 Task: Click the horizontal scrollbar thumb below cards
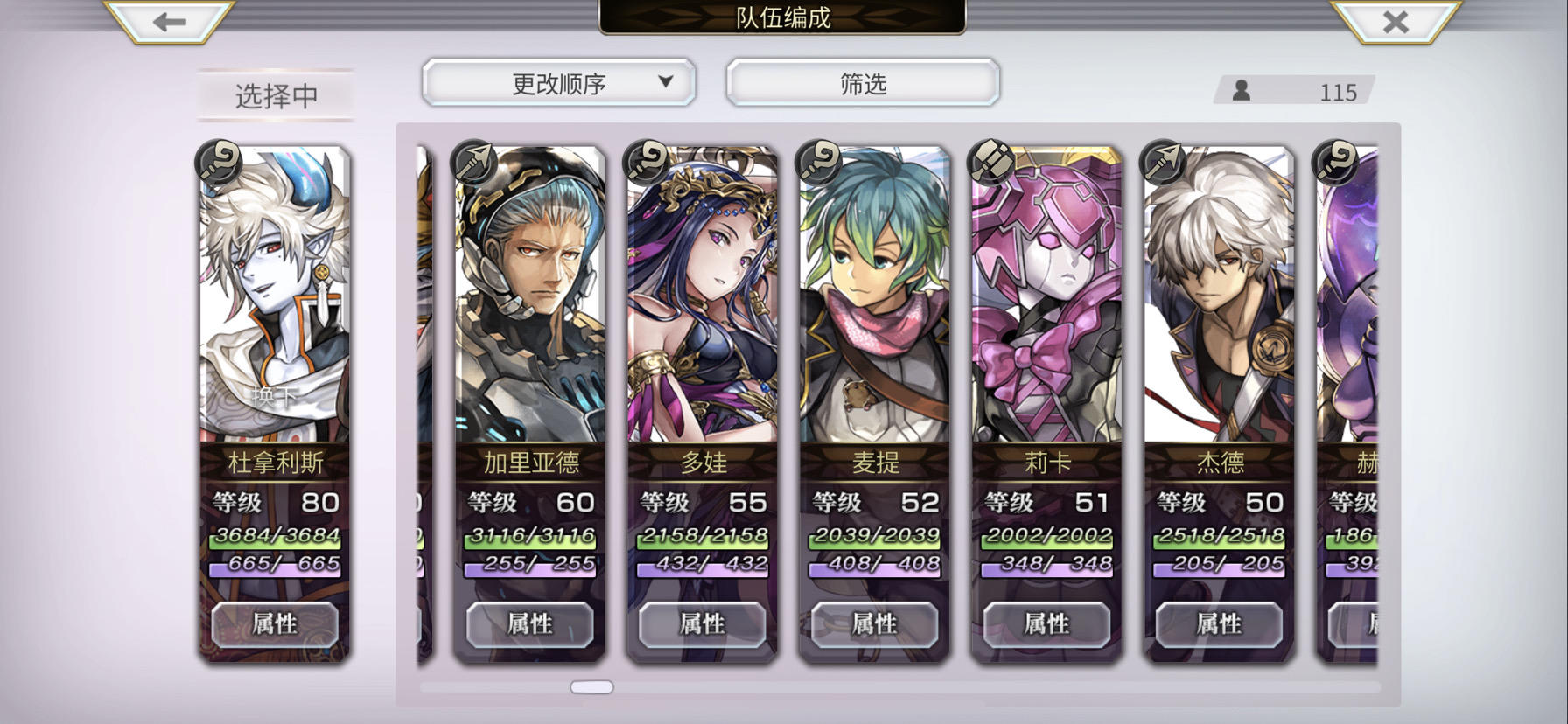click(x=592, y=687)
